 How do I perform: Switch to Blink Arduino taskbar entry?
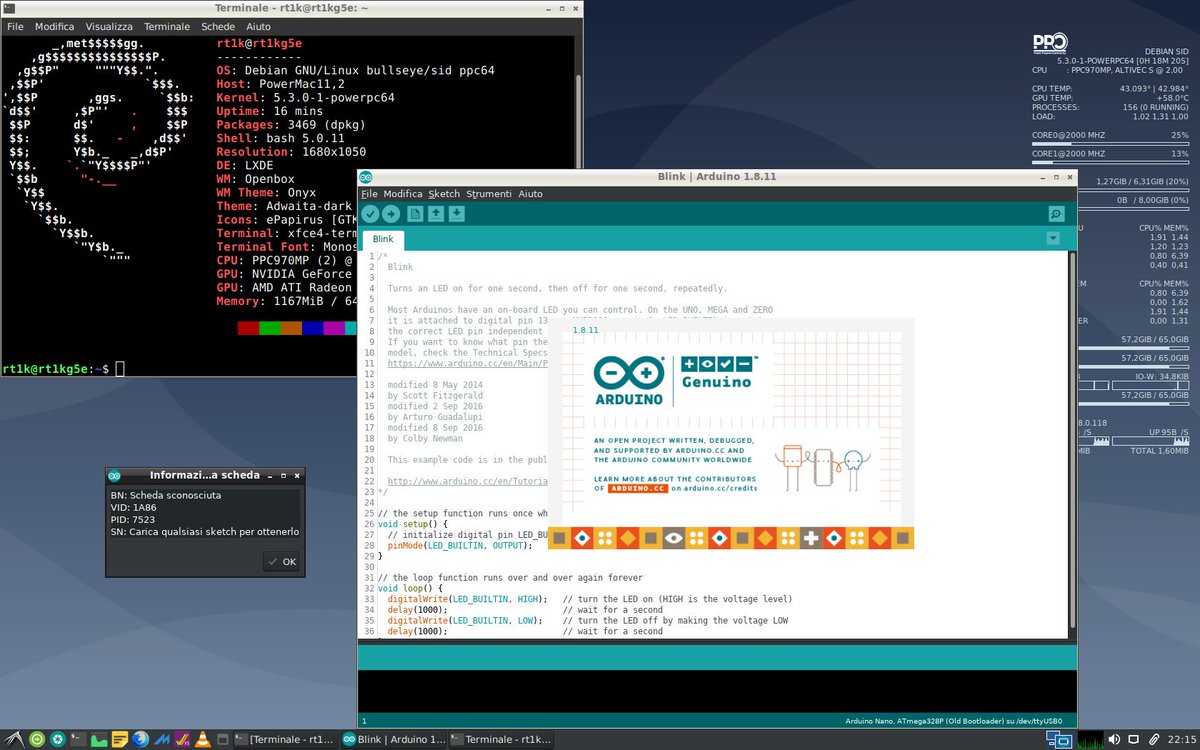[x=393, y=739]
